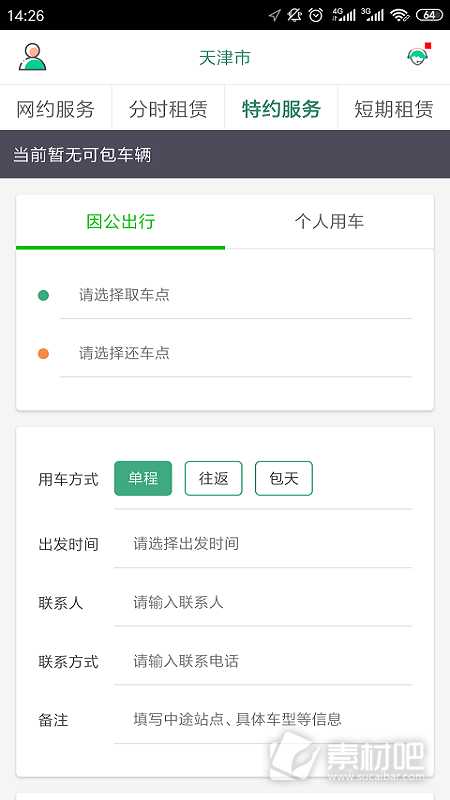Tap 当前暂无可包车辆 notice banner
The image size is (450, 800).
click(x=225, y=155)
